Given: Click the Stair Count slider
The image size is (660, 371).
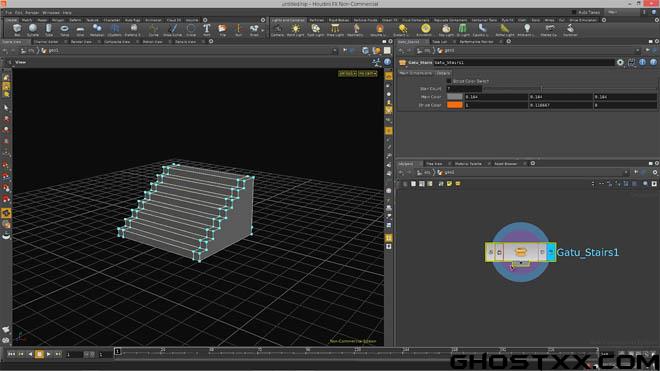Looking at the screenshot, I should [x=570, y=89].
